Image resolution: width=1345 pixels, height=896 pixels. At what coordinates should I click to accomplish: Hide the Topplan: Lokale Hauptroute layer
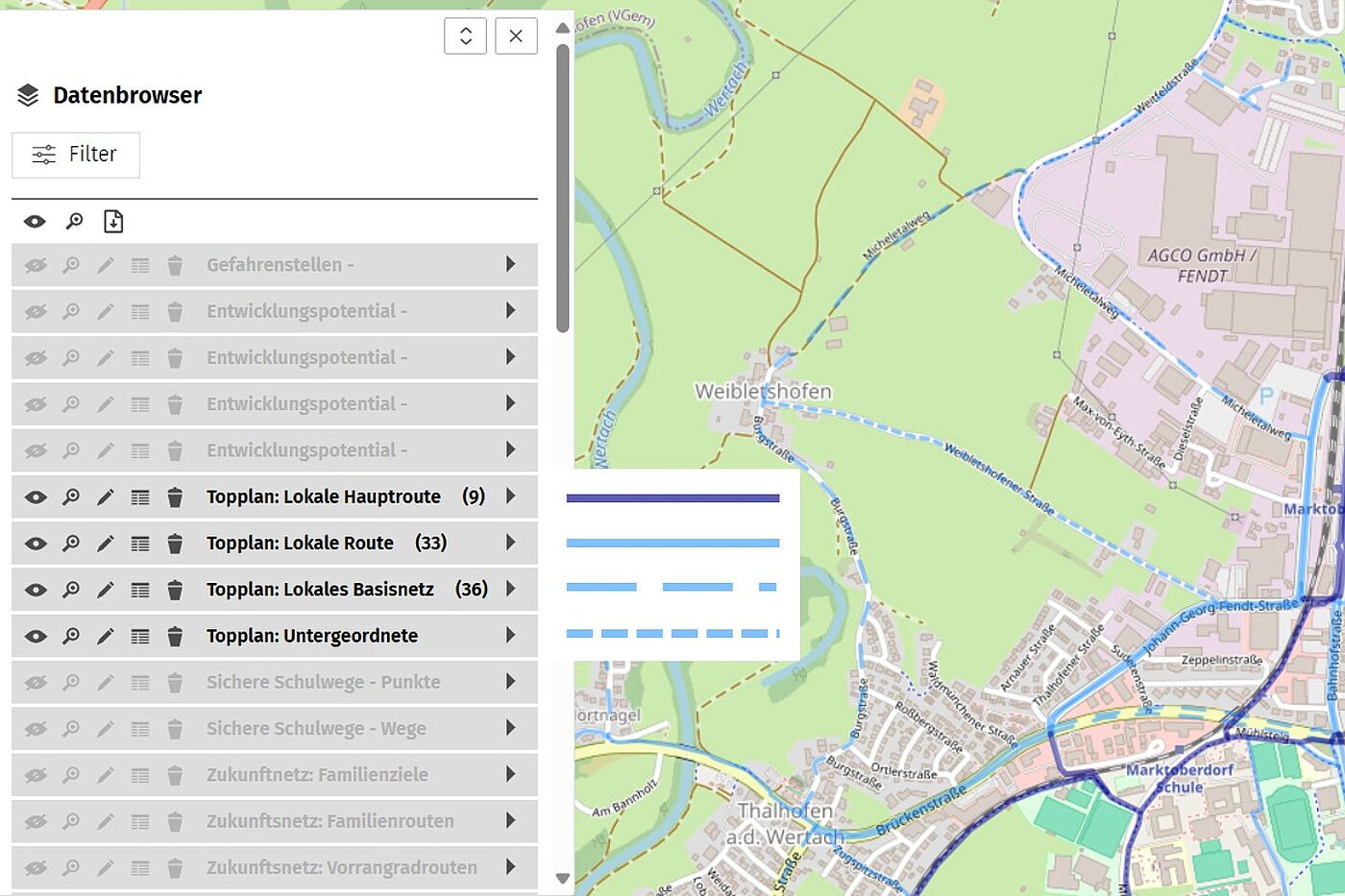(x=36, y=497)
